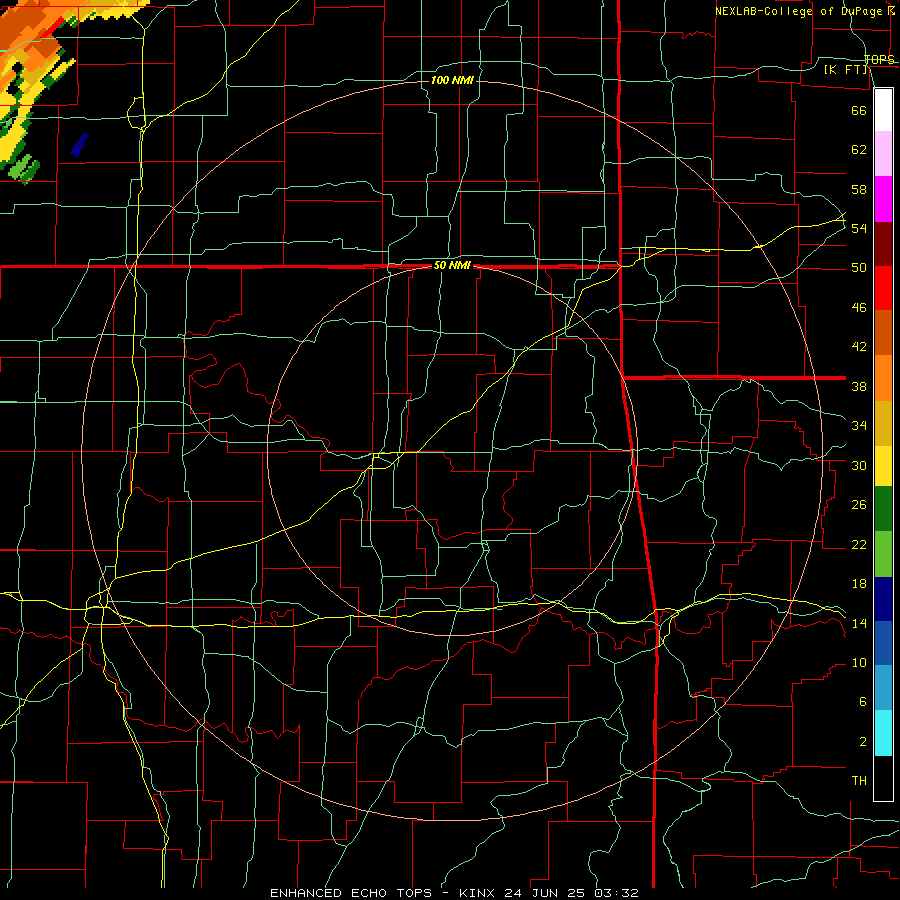900x900 pixels.
Task: Pick the cyan legend band
Action: [883, 733]
